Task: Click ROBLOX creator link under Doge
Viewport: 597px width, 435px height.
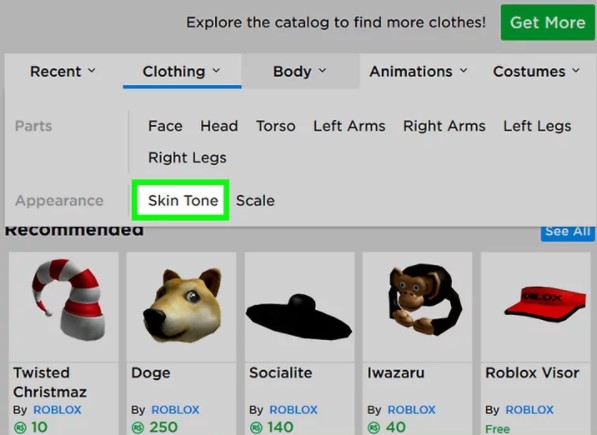Action: point(176,410)
